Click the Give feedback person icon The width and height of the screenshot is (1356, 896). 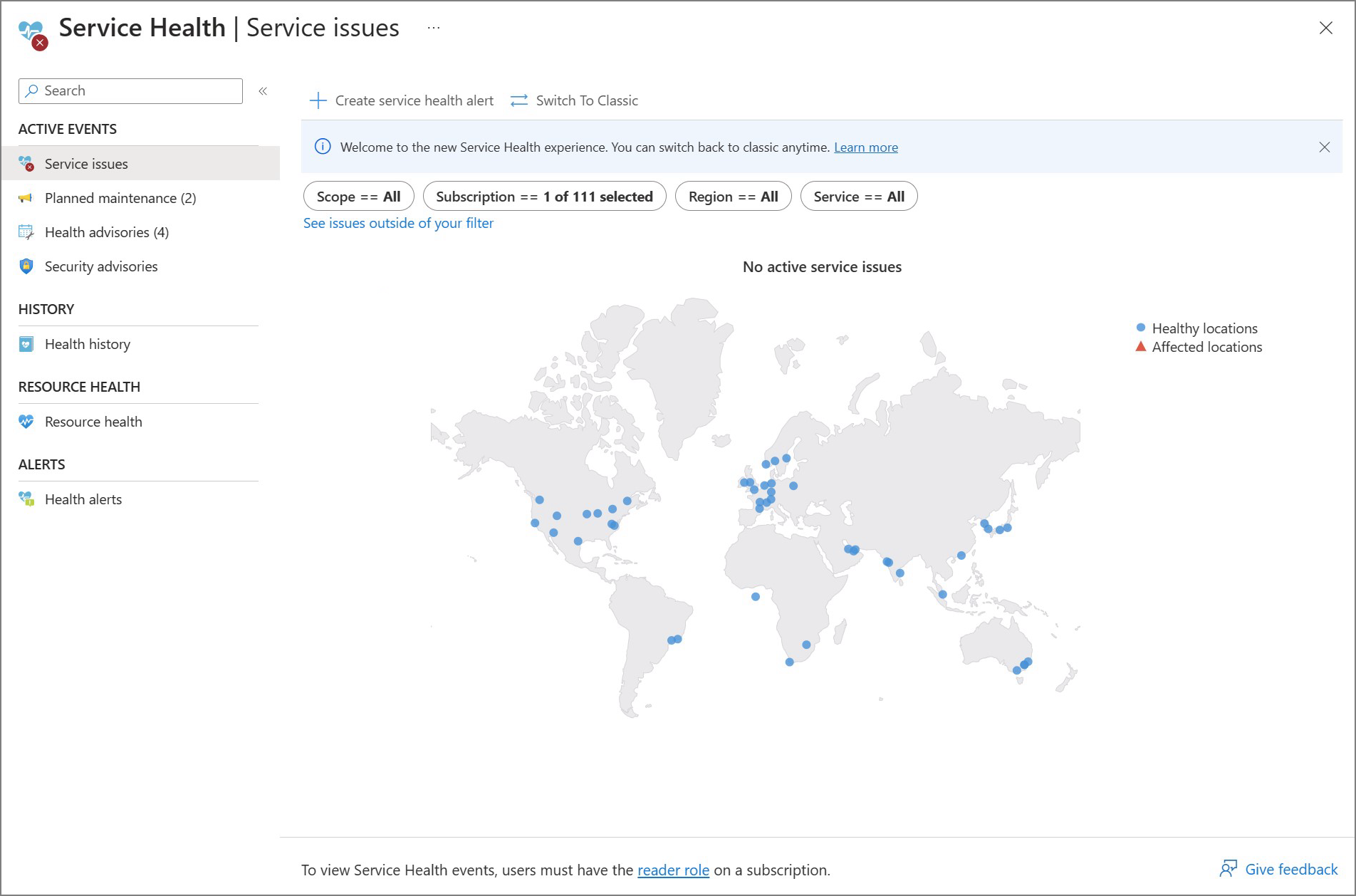pyautogui.click(x=1229, y=869)
